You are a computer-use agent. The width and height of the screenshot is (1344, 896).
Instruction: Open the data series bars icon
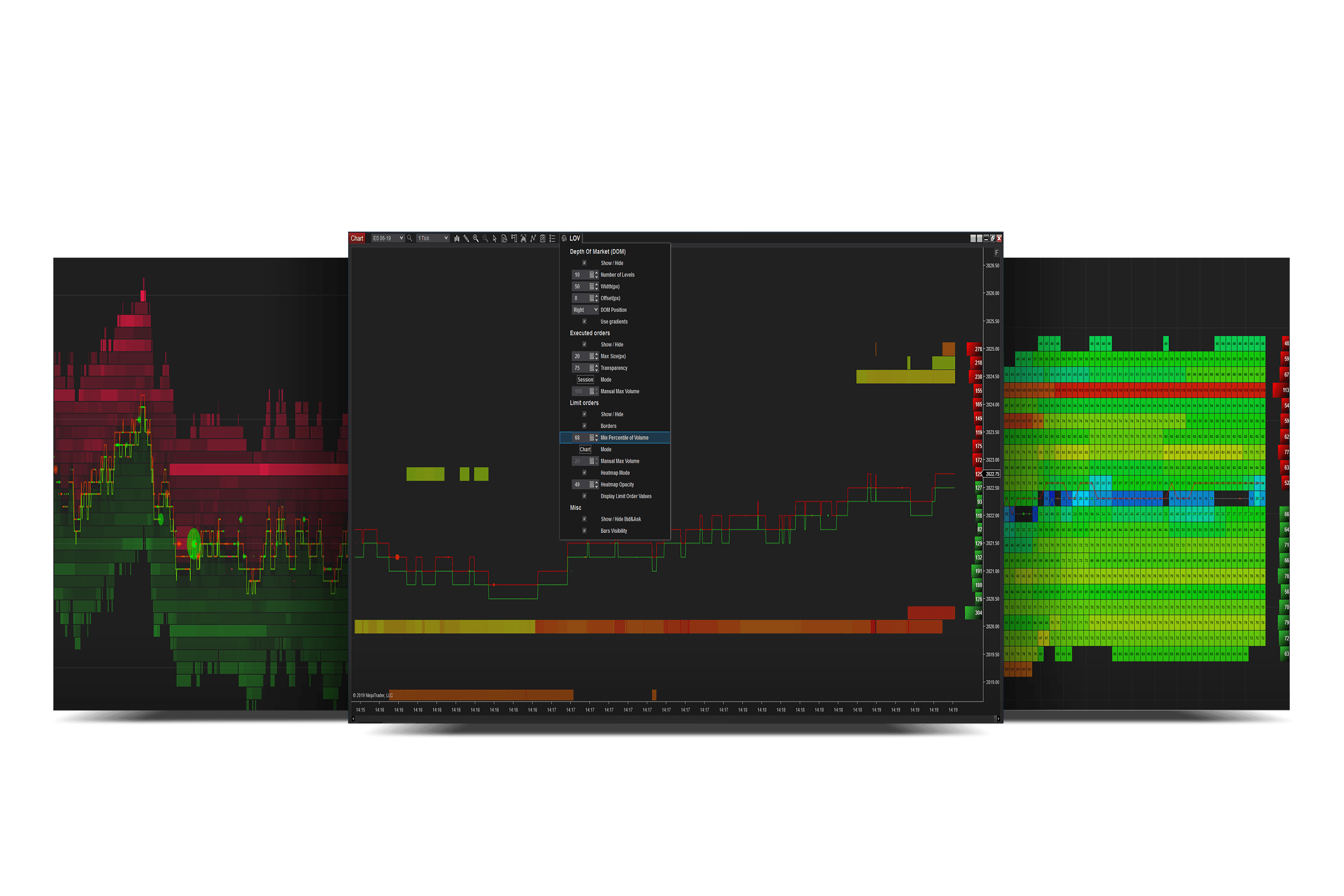coord(523,238)
